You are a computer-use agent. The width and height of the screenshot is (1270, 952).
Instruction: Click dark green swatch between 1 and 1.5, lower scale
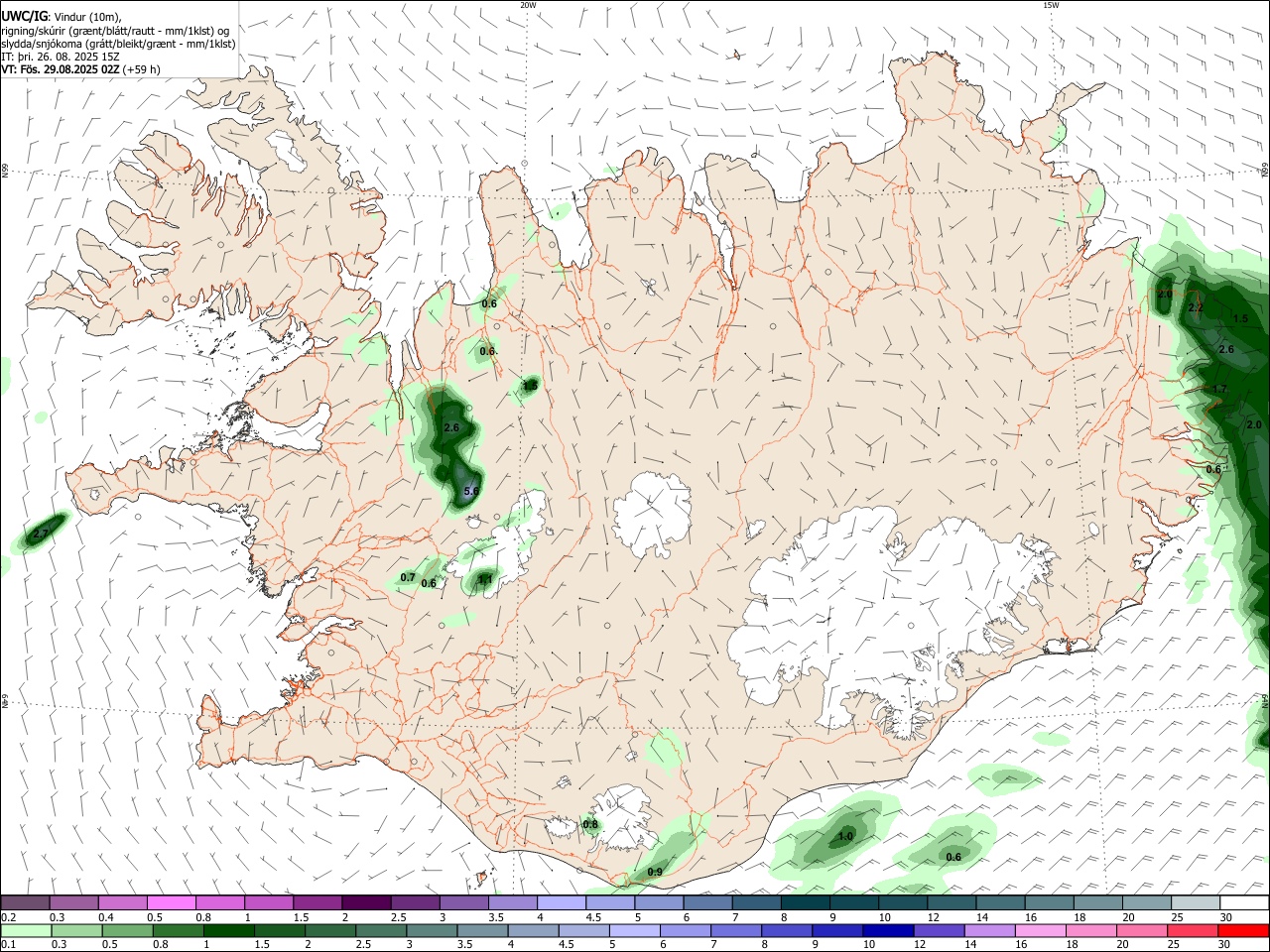click(x=228, y=930)
